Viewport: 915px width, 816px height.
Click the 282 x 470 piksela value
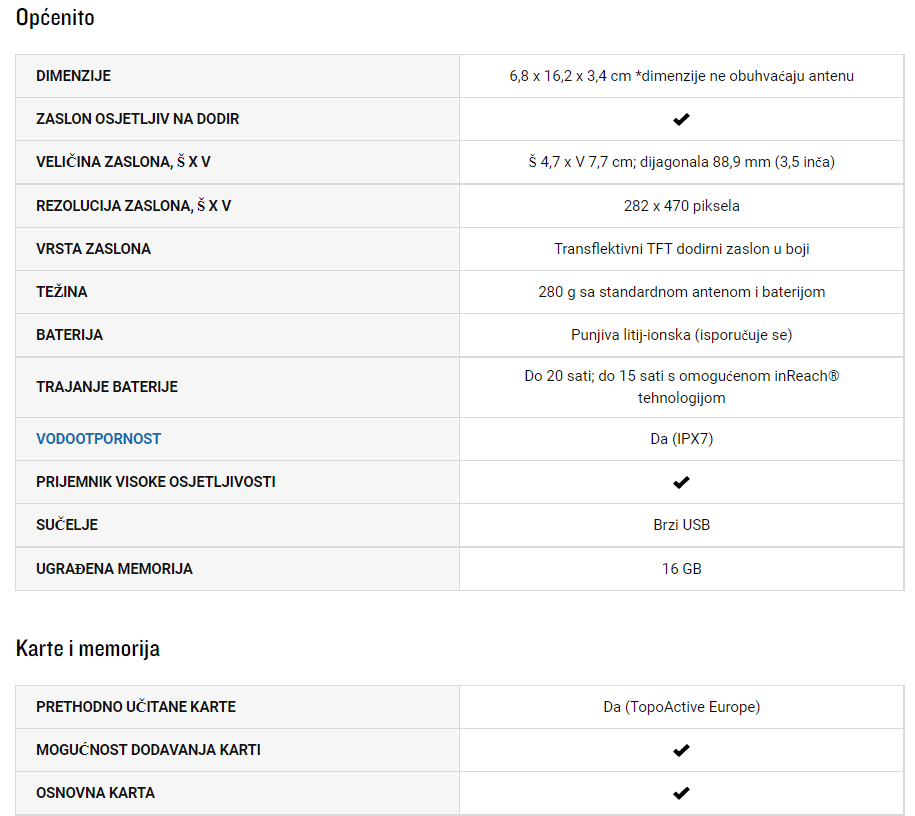coord(681,205)
